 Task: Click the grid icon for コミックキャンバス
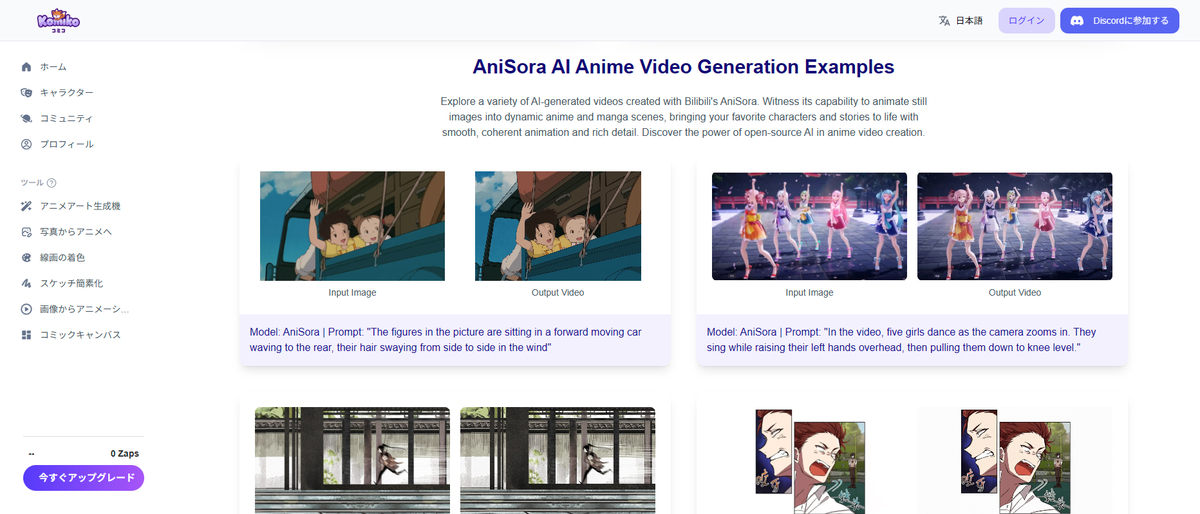(26, 335)
